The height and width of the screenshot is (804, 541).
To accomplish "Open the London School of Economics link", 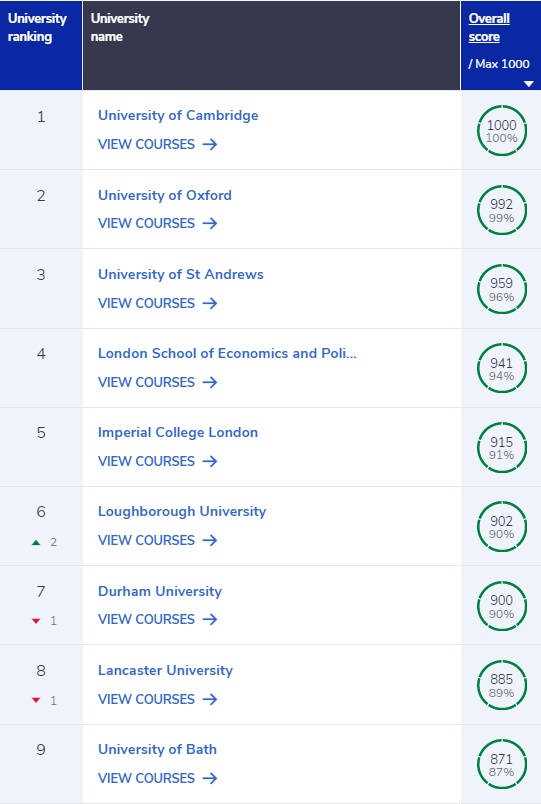I will click(227, 353).
